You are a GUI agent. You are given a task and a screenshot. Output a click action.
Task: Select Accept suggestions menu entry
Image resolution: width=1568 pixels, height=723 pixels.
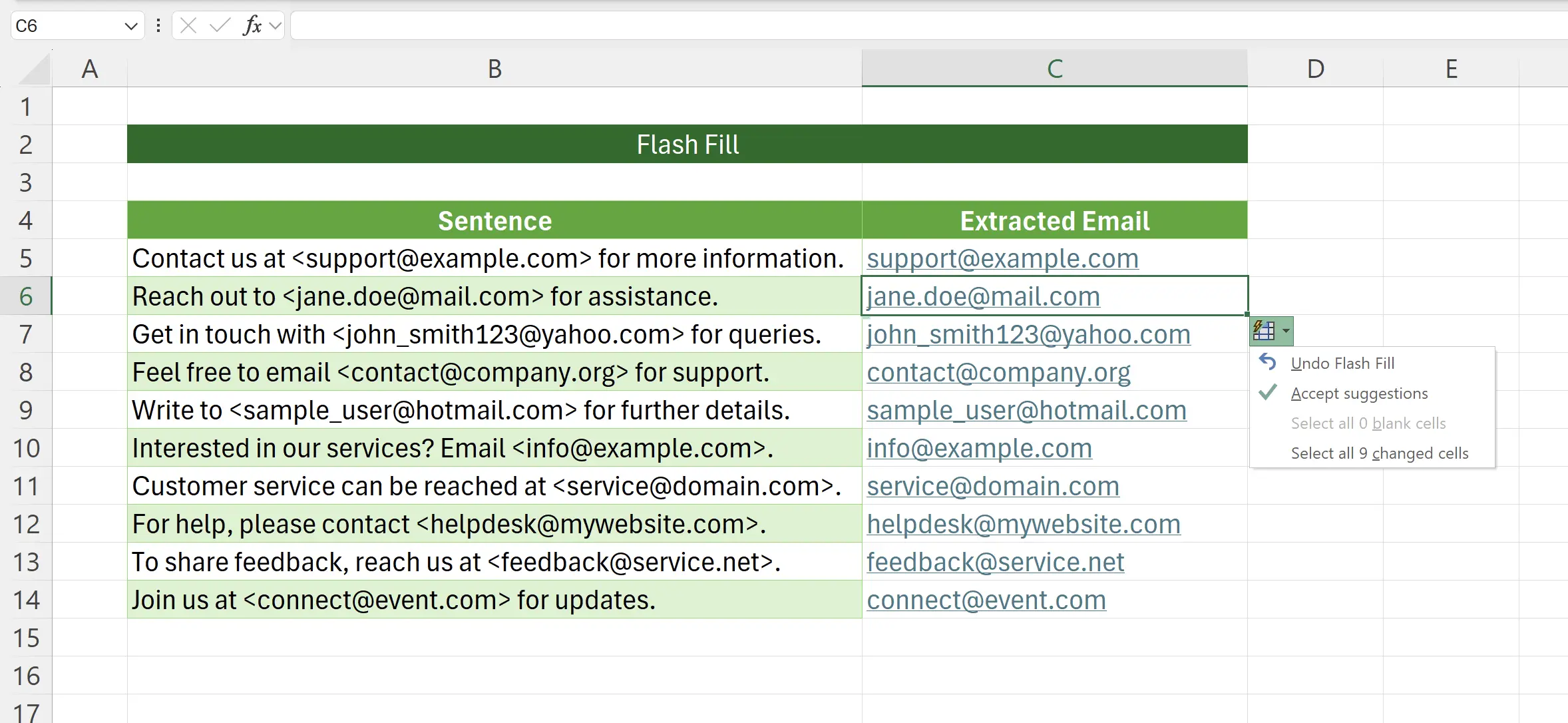(1359, 393)
